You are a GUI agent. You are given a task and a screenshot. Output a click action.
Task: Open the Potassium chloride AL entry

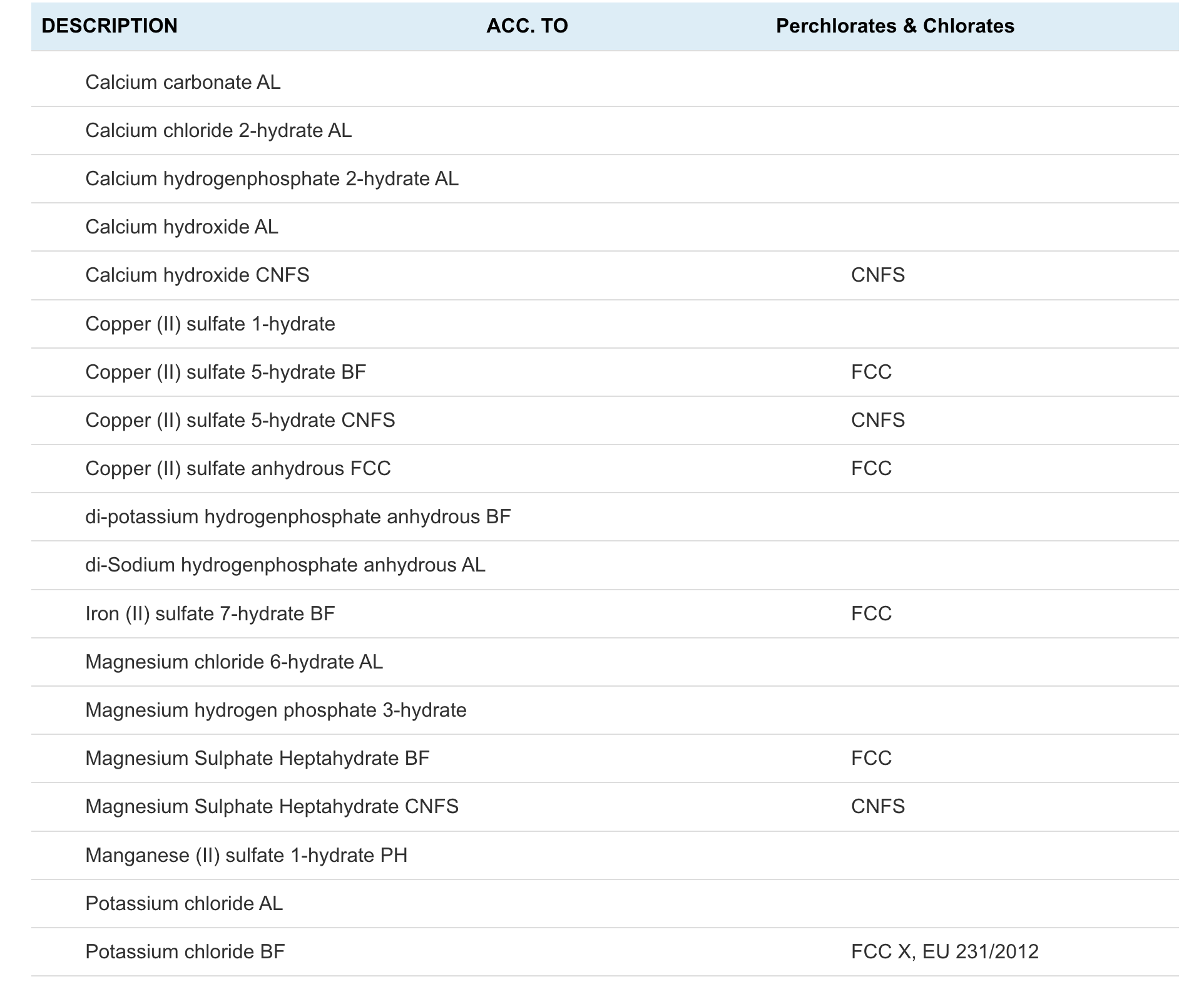point(184,903)
